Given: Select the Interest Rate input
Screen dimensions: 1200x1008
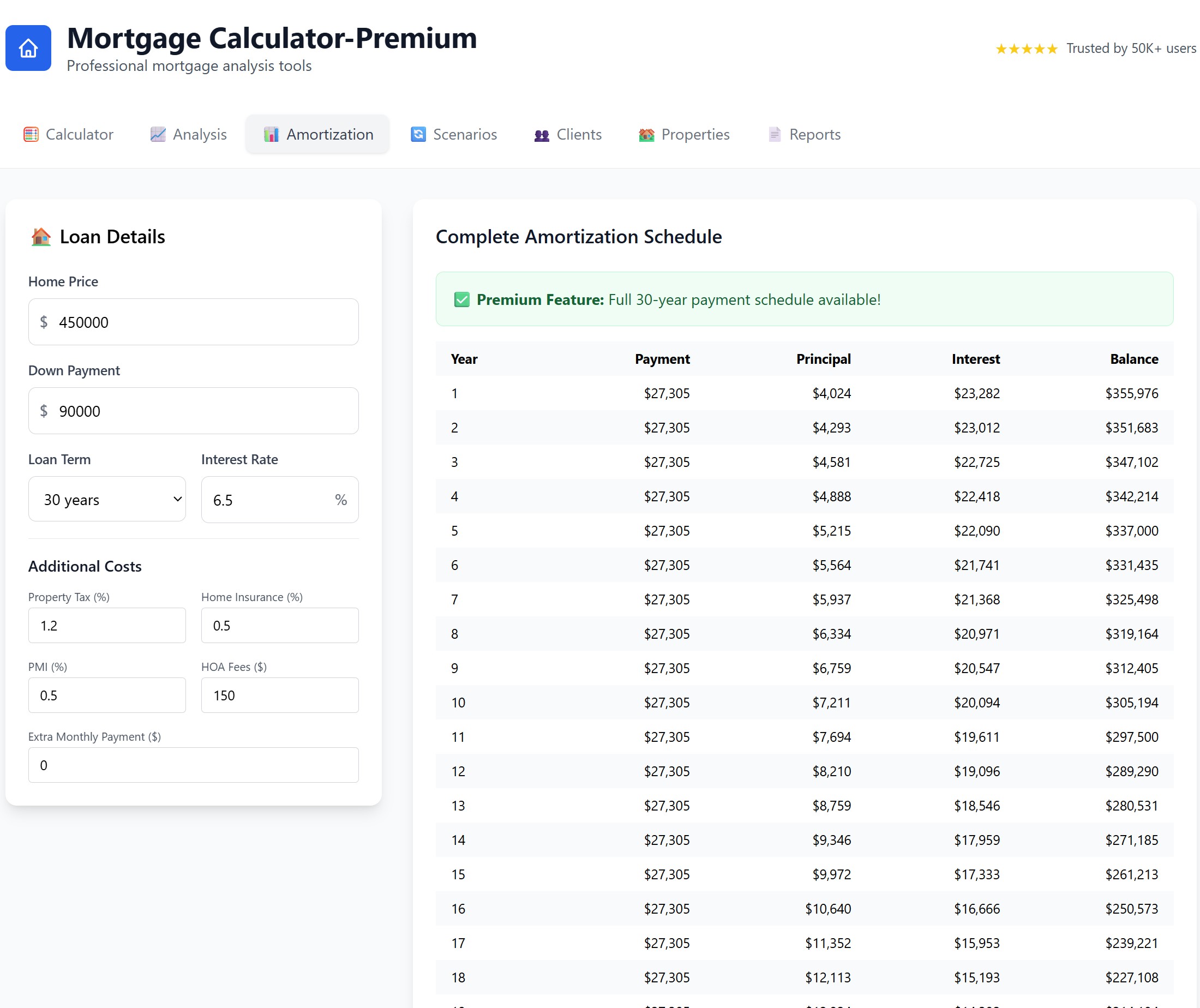Looking at the screenshot, I should 279,499.
